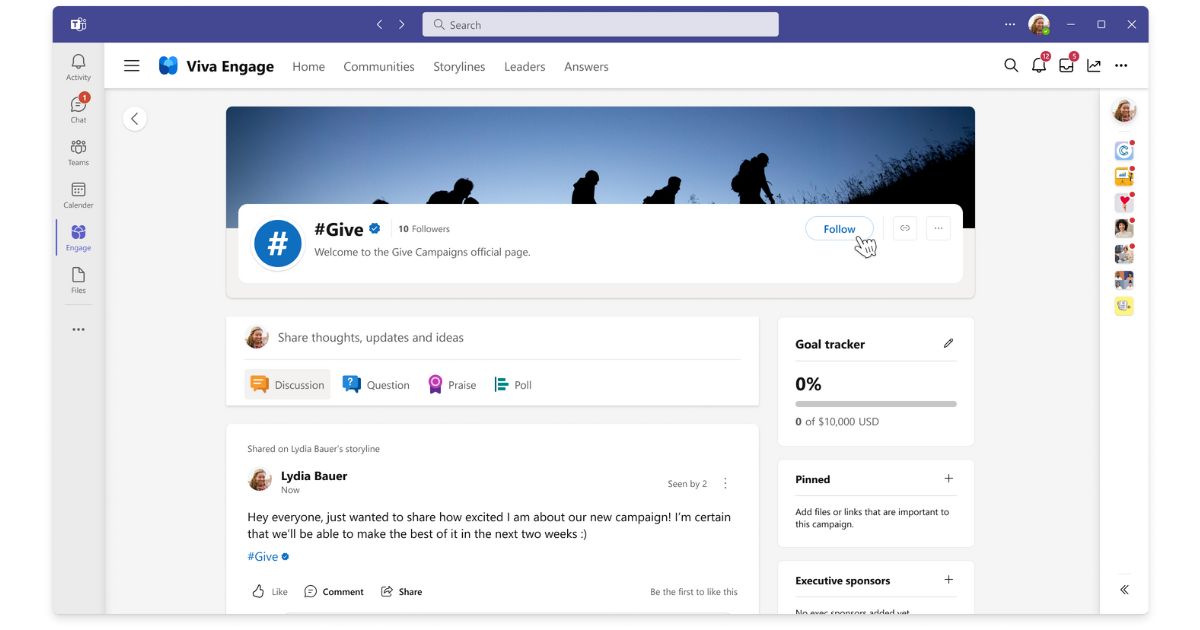
Task: Open the analytics chart icon
Action: [1094, 66]
